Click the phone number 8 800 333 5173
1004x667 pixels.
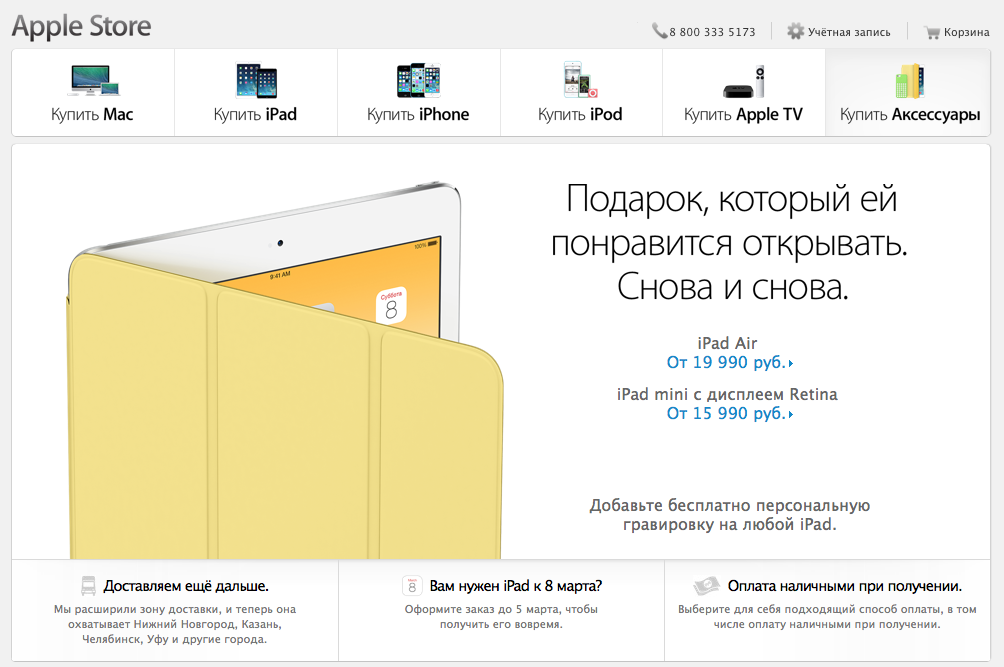(x=712, y=32)
